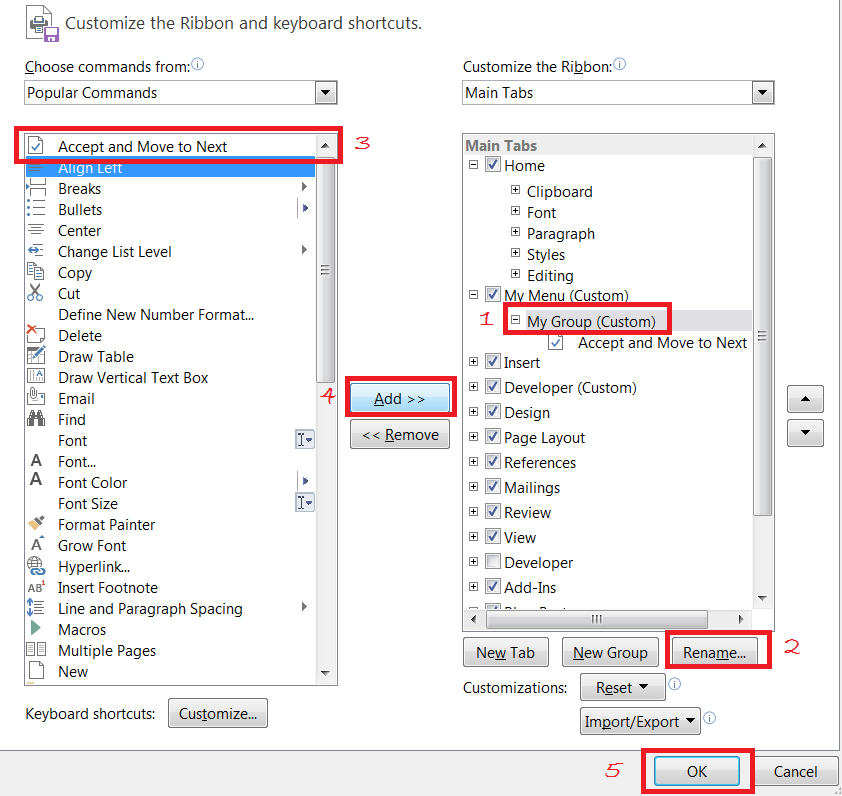Open the Choose commands from dropdown
The height and width of the screenshot is (796, 842).
click(x=326, y=93)
